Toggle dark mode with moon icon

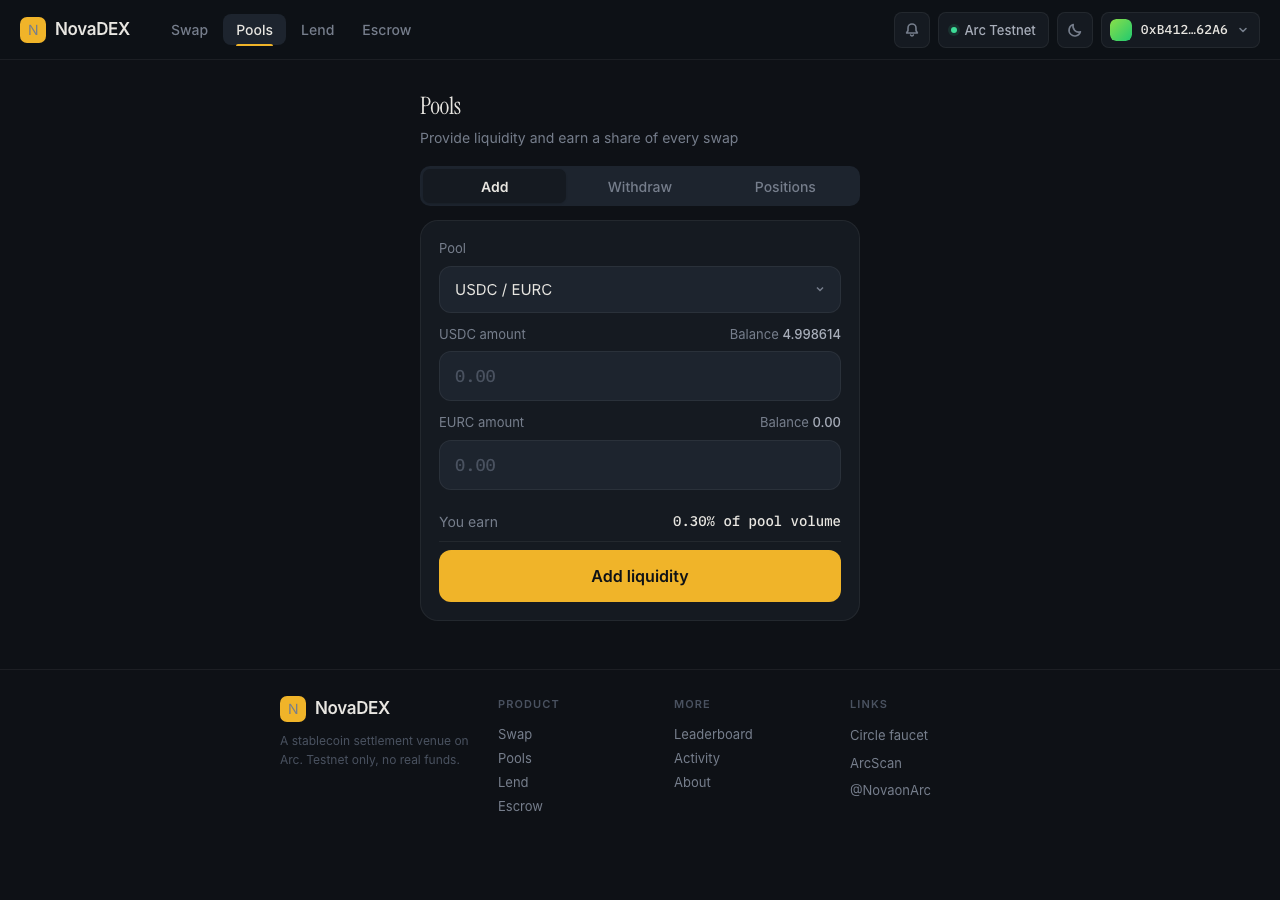click(1075, 30)
